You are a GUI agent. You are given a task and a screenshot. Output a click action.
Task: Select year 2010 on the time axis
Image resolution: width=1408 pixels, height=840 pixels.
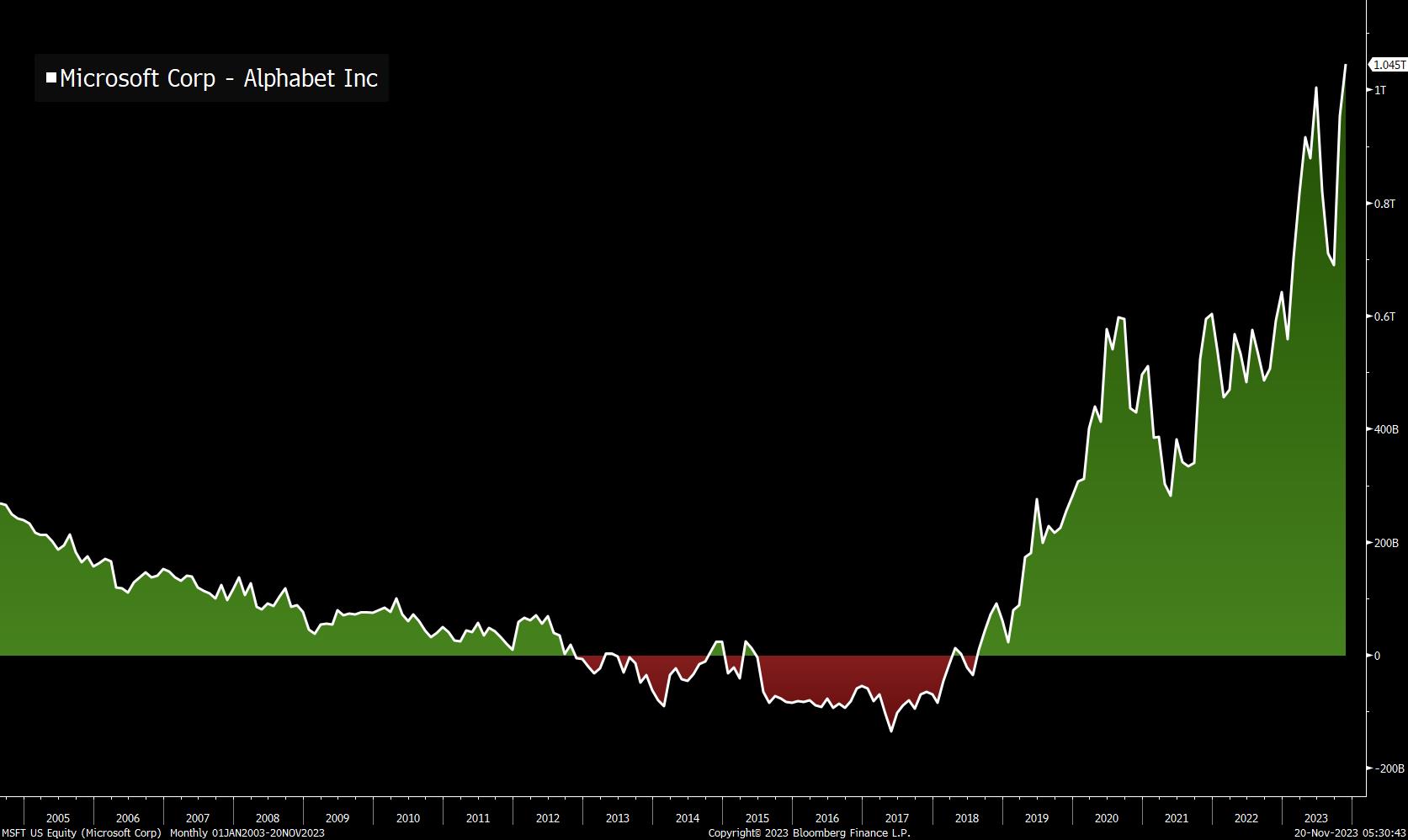pos(408,818)
